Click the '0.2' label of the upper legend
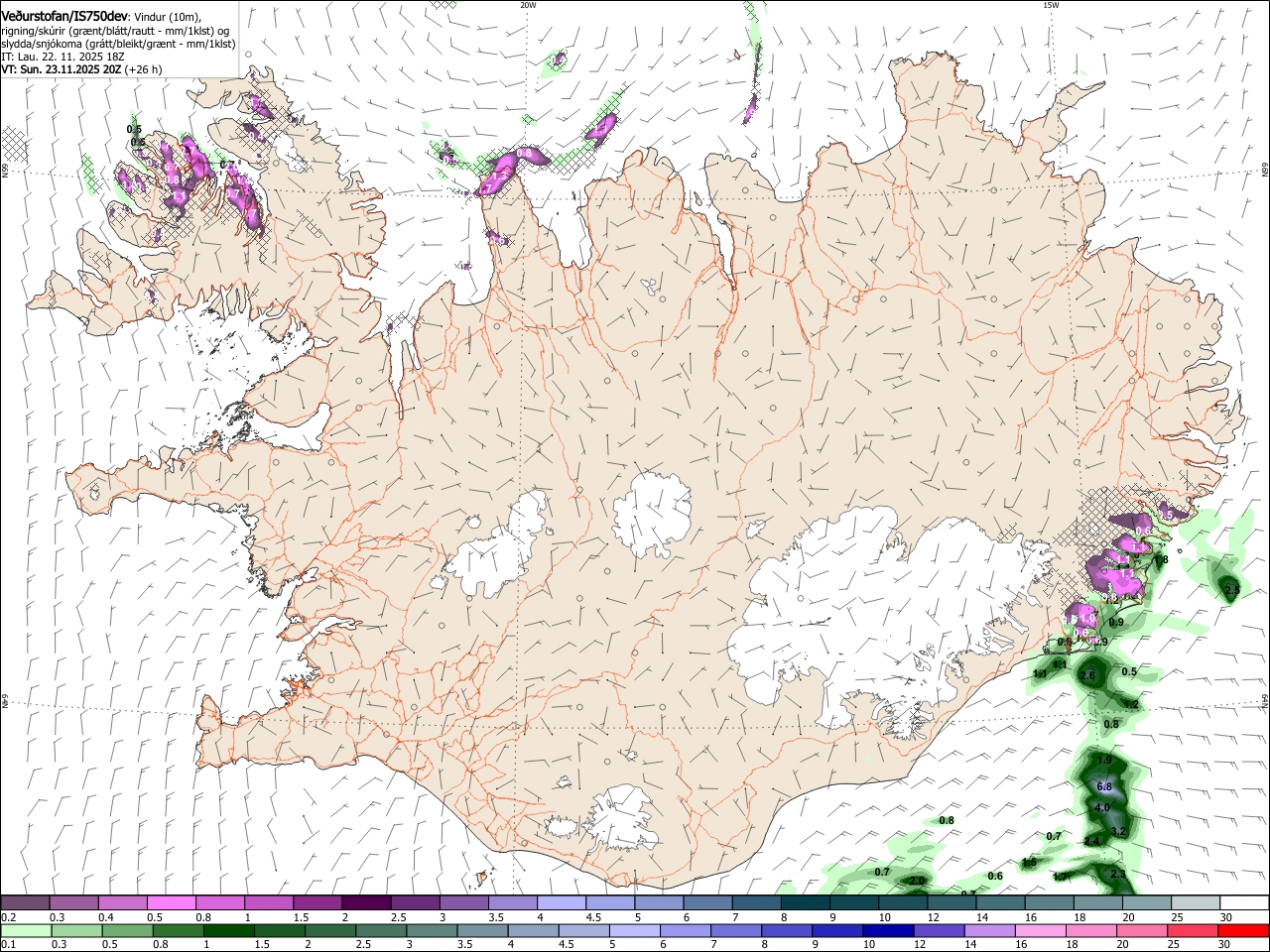 pos(9,917)
